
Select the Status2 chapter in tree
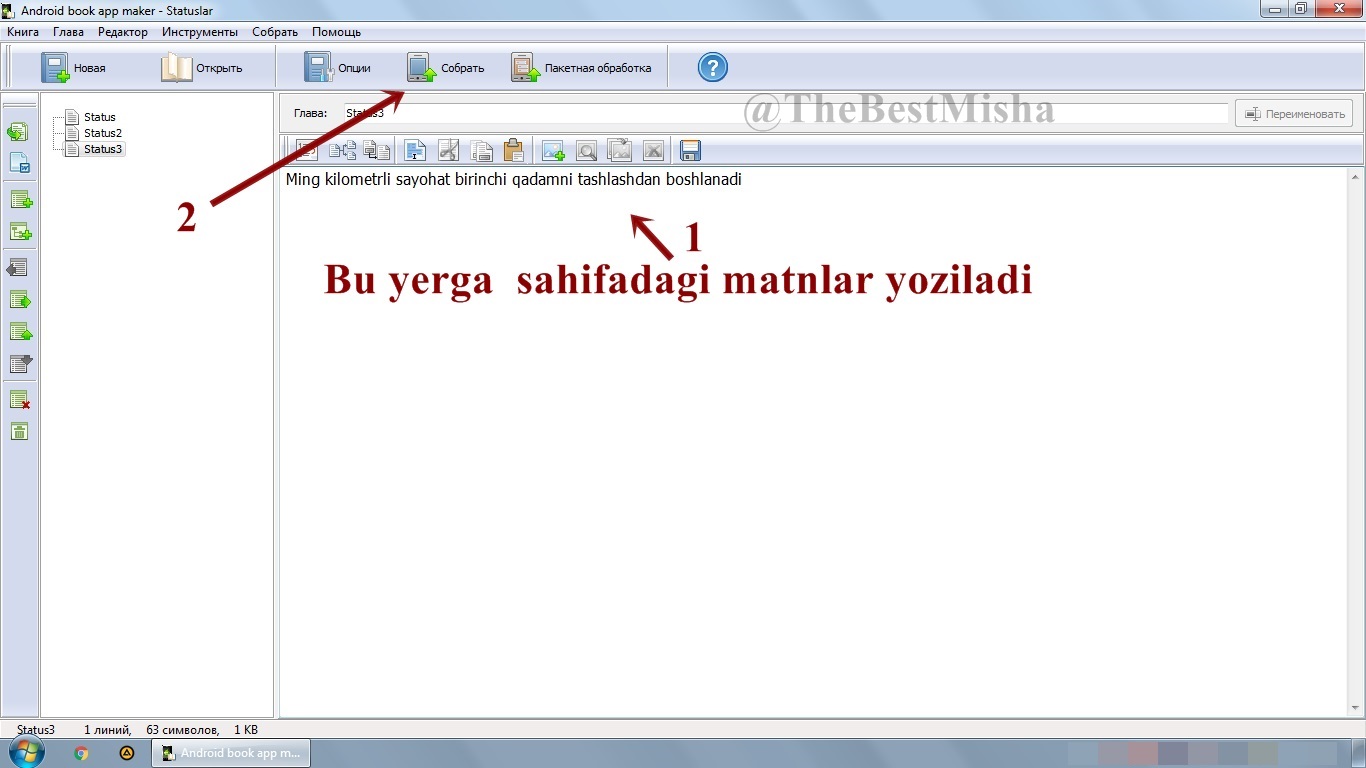102,133
